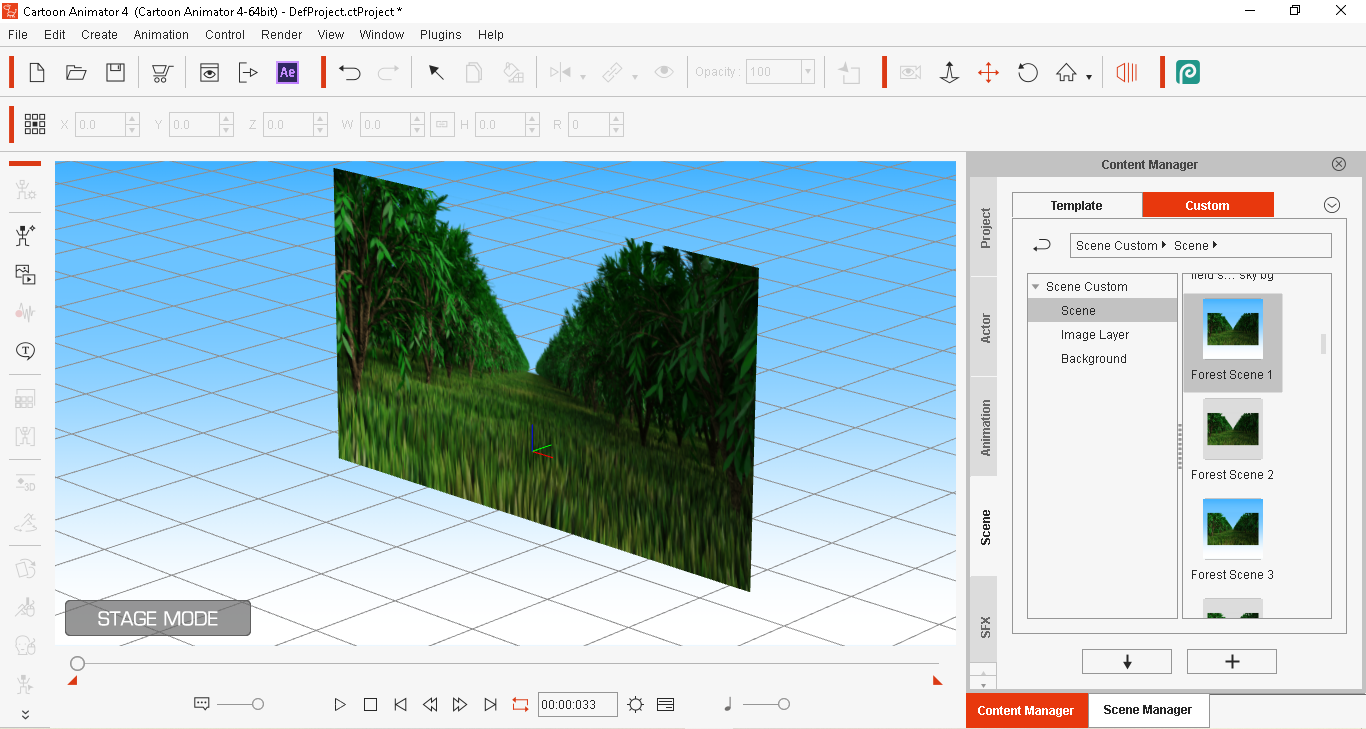Expand the Home view dropdown arrow
Screen dimensions: 1366x729
pyautogui.click(x=1089, y=76)
